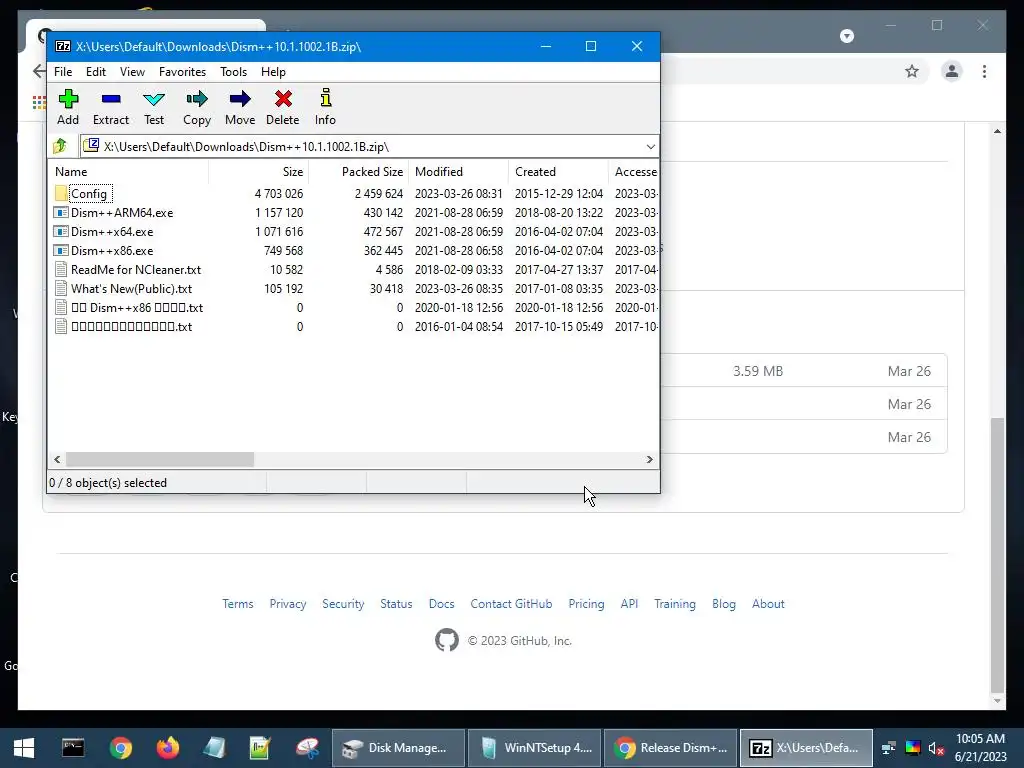This screenshot has width=1024, height=768.
Task: Click the Test archive icon
Action: [154, 99]
